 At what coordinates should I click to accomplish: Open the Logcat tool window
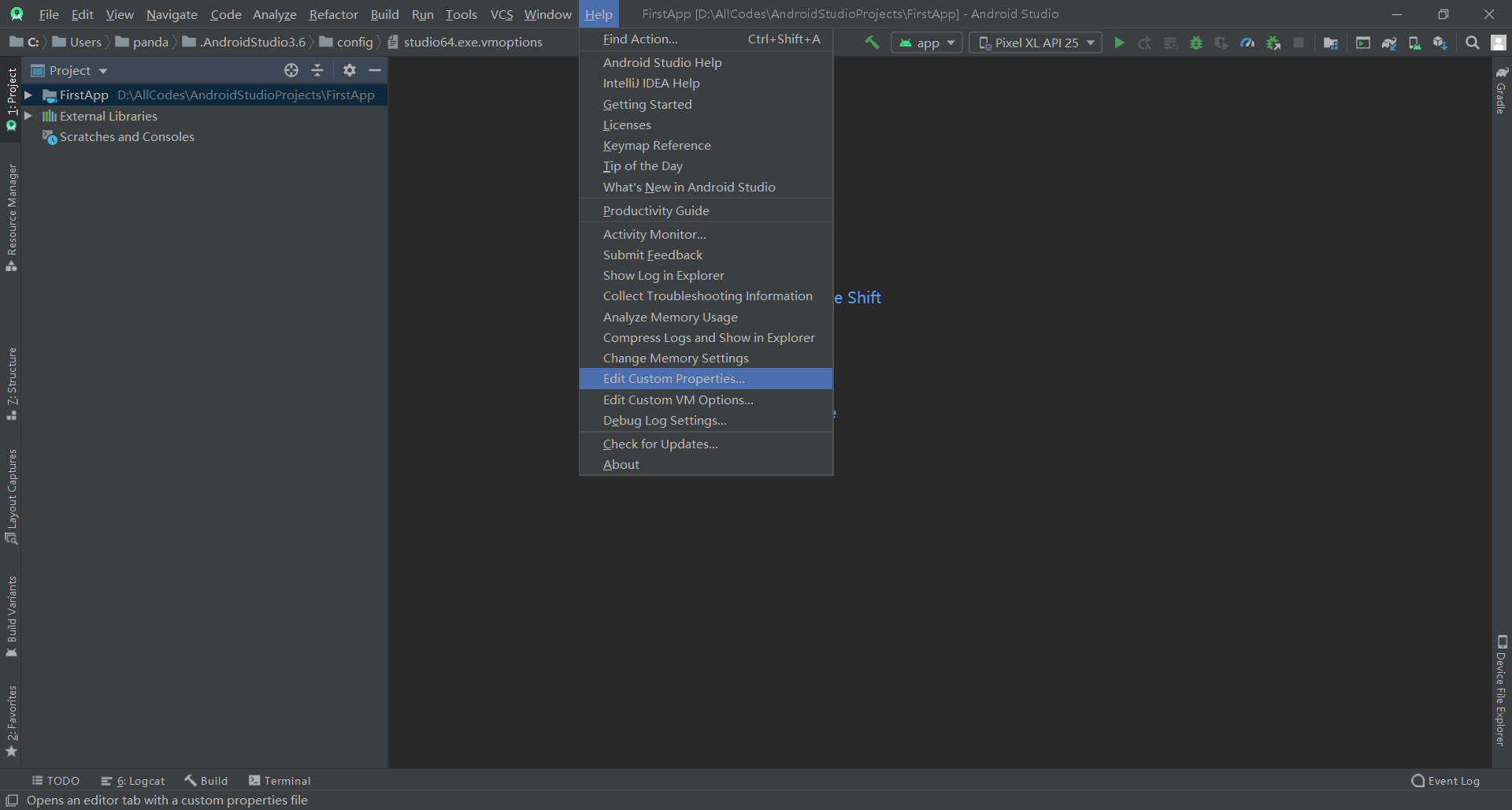pos(132,781)
